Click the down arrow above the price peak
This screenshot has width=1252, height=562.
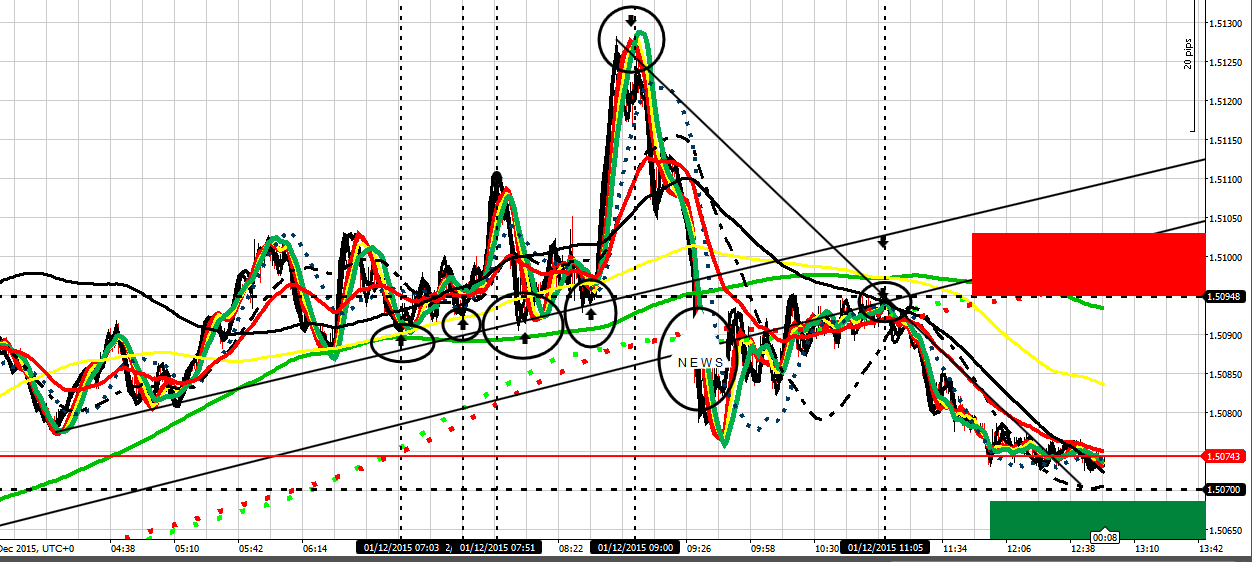tap(631, 19)
